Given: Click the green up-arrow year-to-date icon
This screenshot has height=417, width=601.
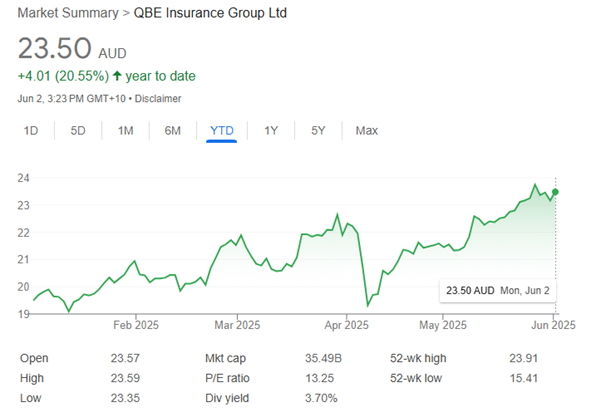Looking at the screenshot, I should click(117, 76).
